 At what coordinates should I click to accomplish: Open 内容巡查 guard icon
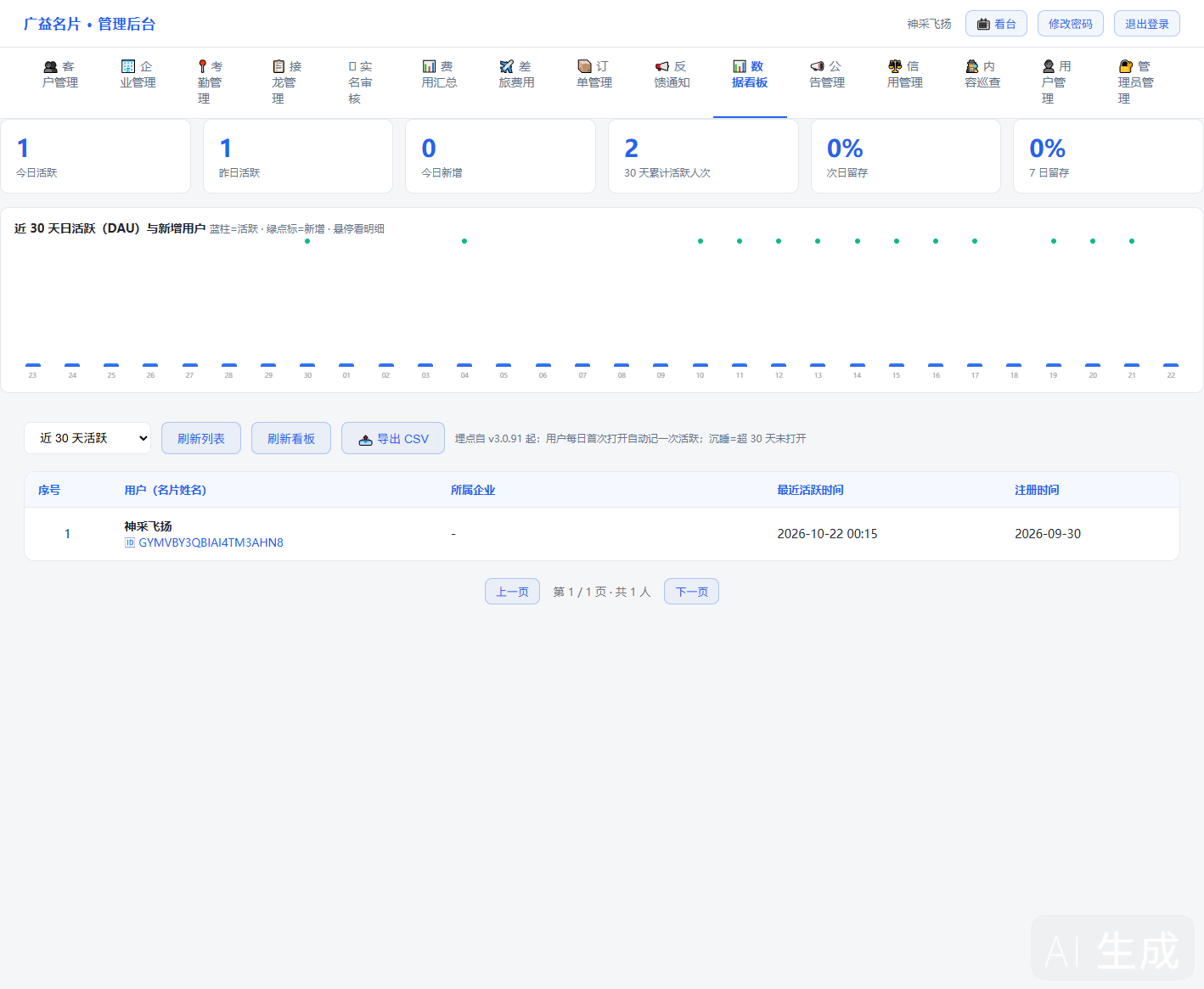972,66
